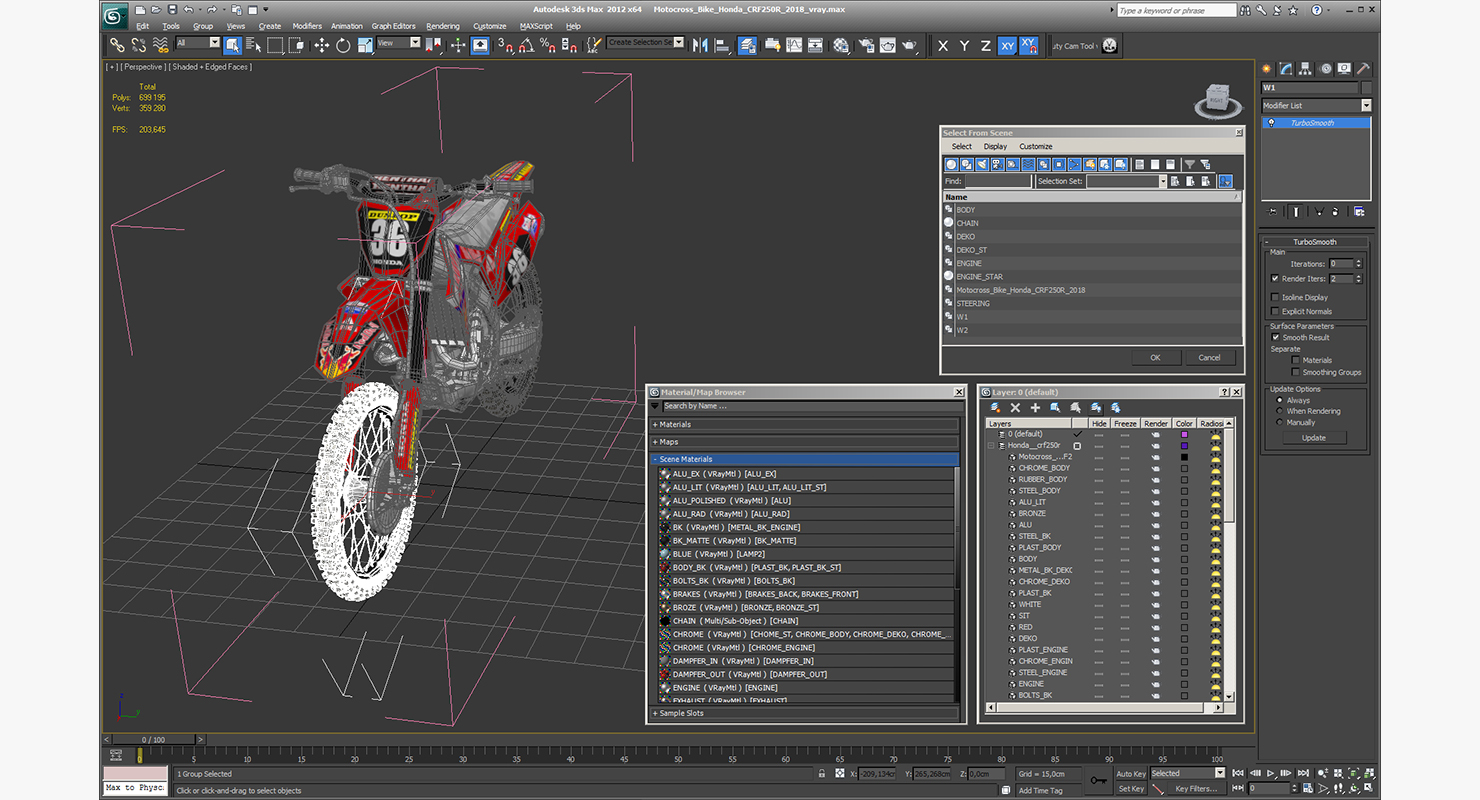This screenshot has height=800, width=1480.
Task: Click Configure Modifier Sets icon
Action: pyautogui.click(x=1358, y=211)
